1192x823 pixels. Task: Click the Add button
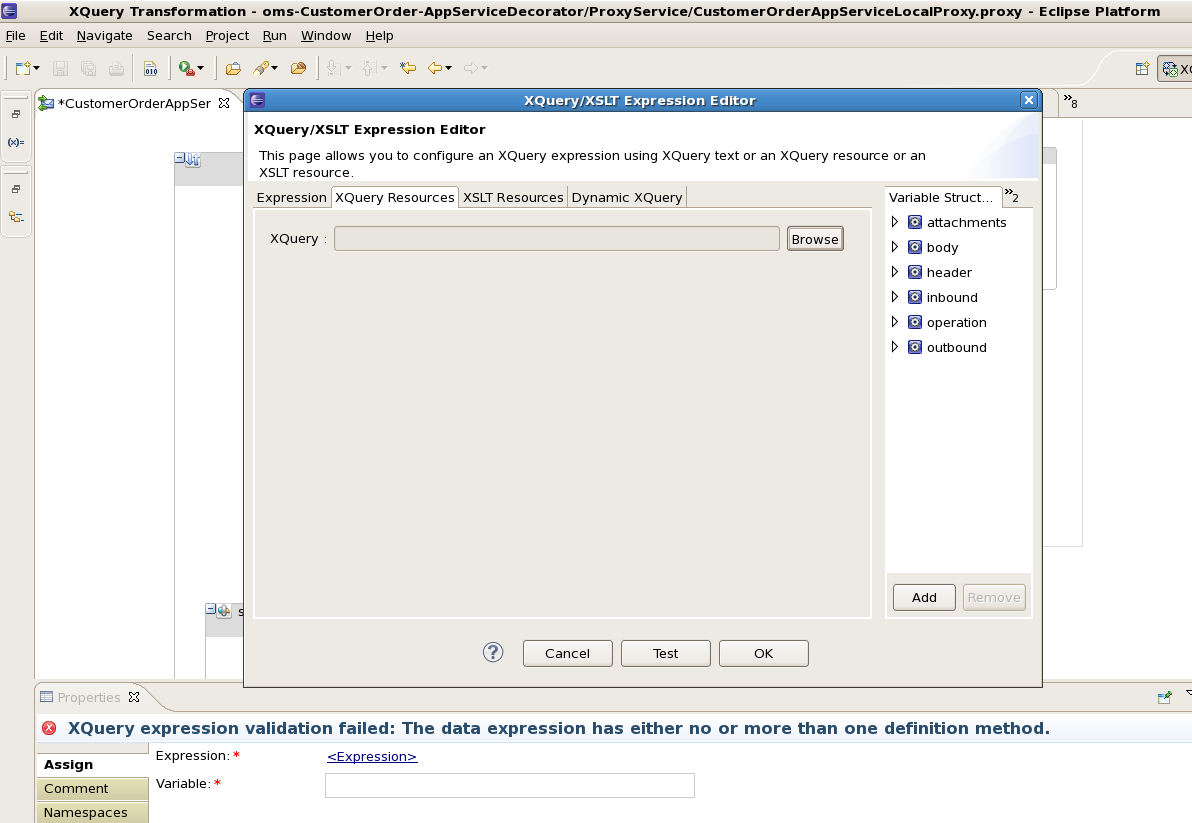pos(924,597)
